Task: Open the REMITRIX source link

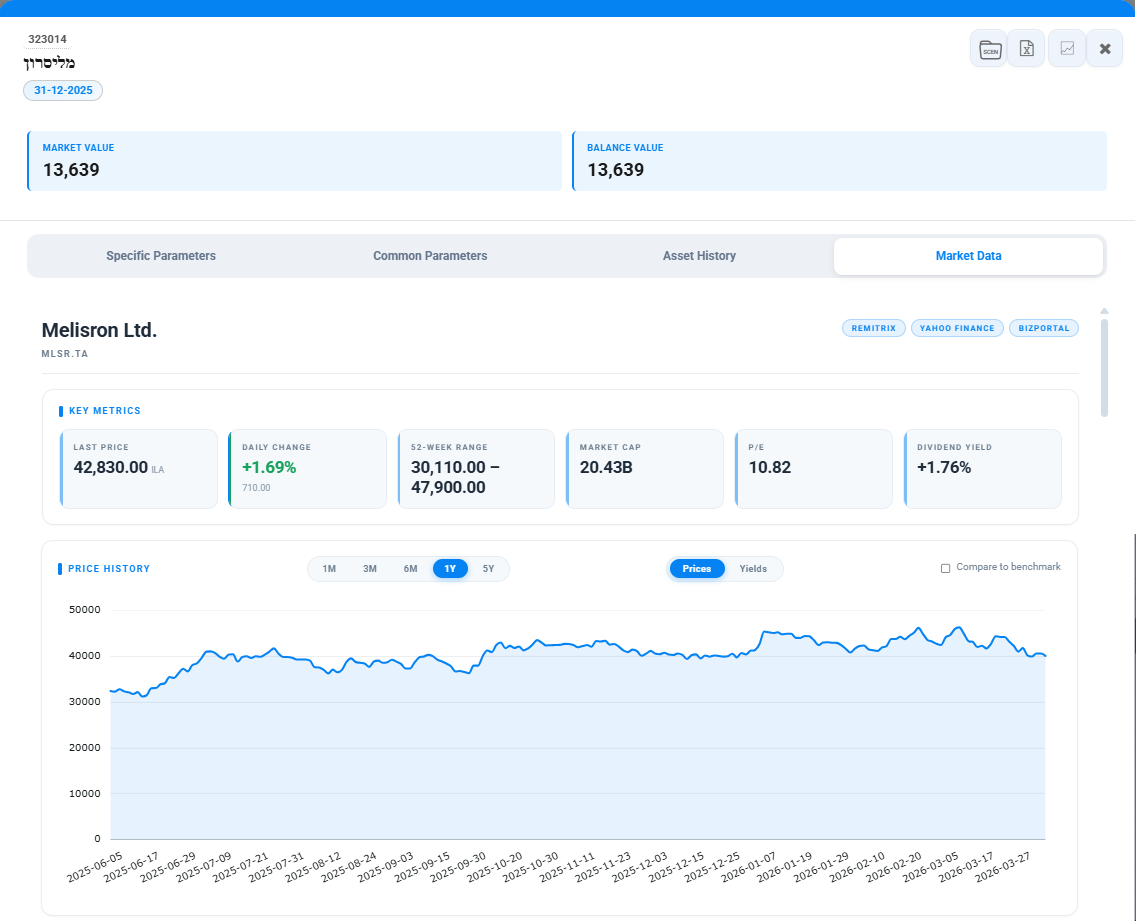Action: 874,328
